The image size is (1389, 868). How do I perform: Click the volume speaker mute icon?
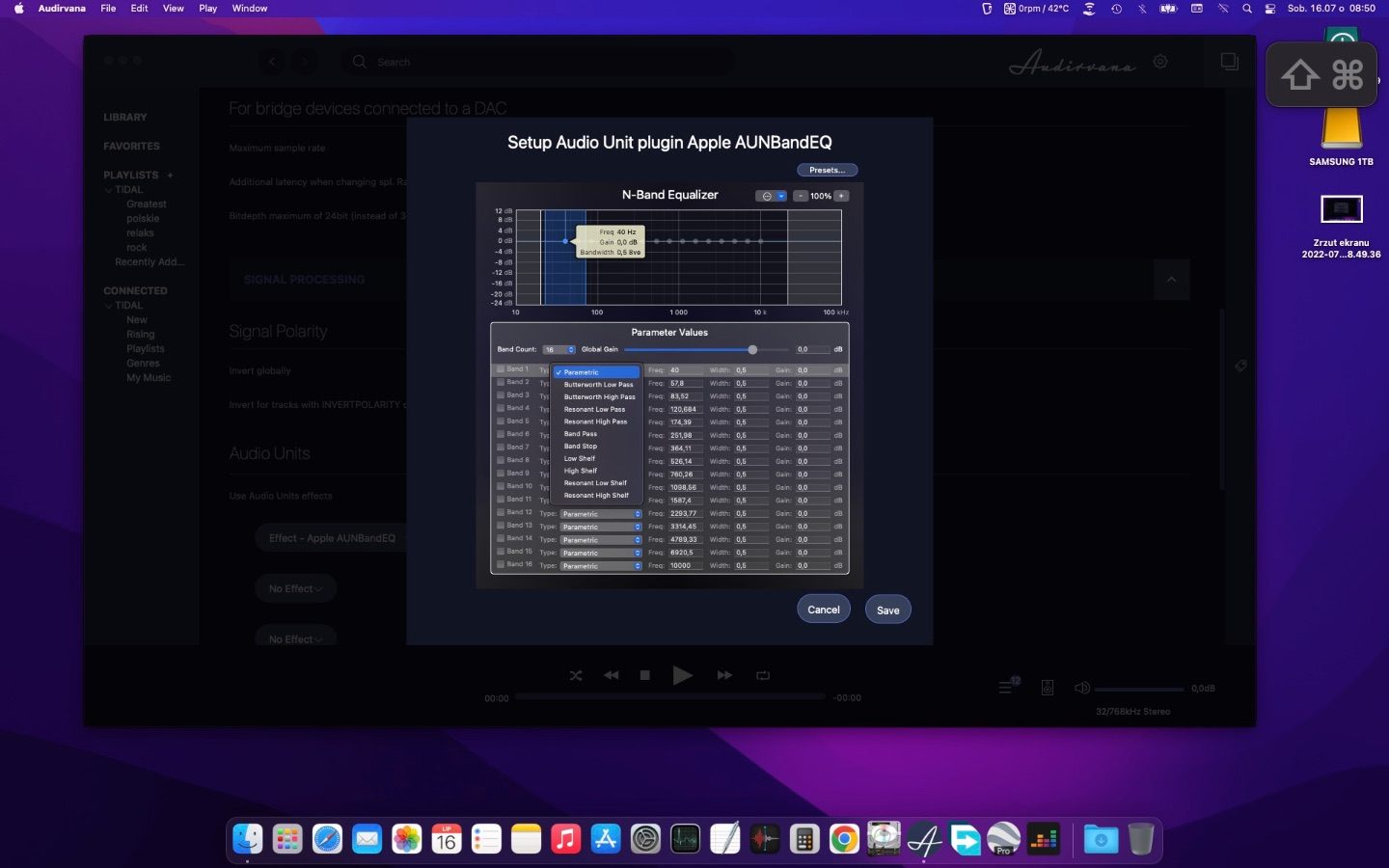pos(1082,688)
